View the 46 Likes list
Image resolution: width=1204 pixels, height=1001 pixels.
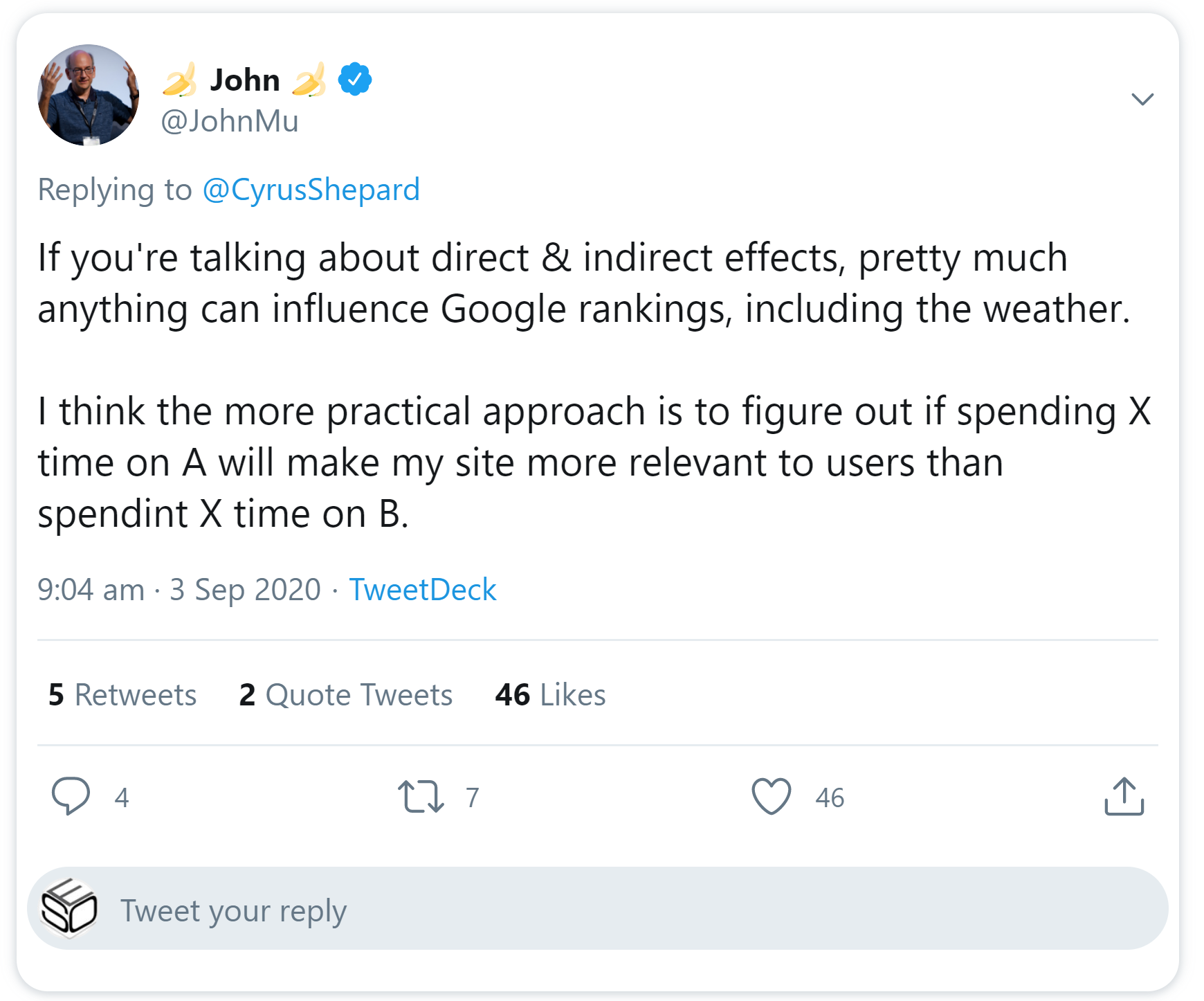549,694
